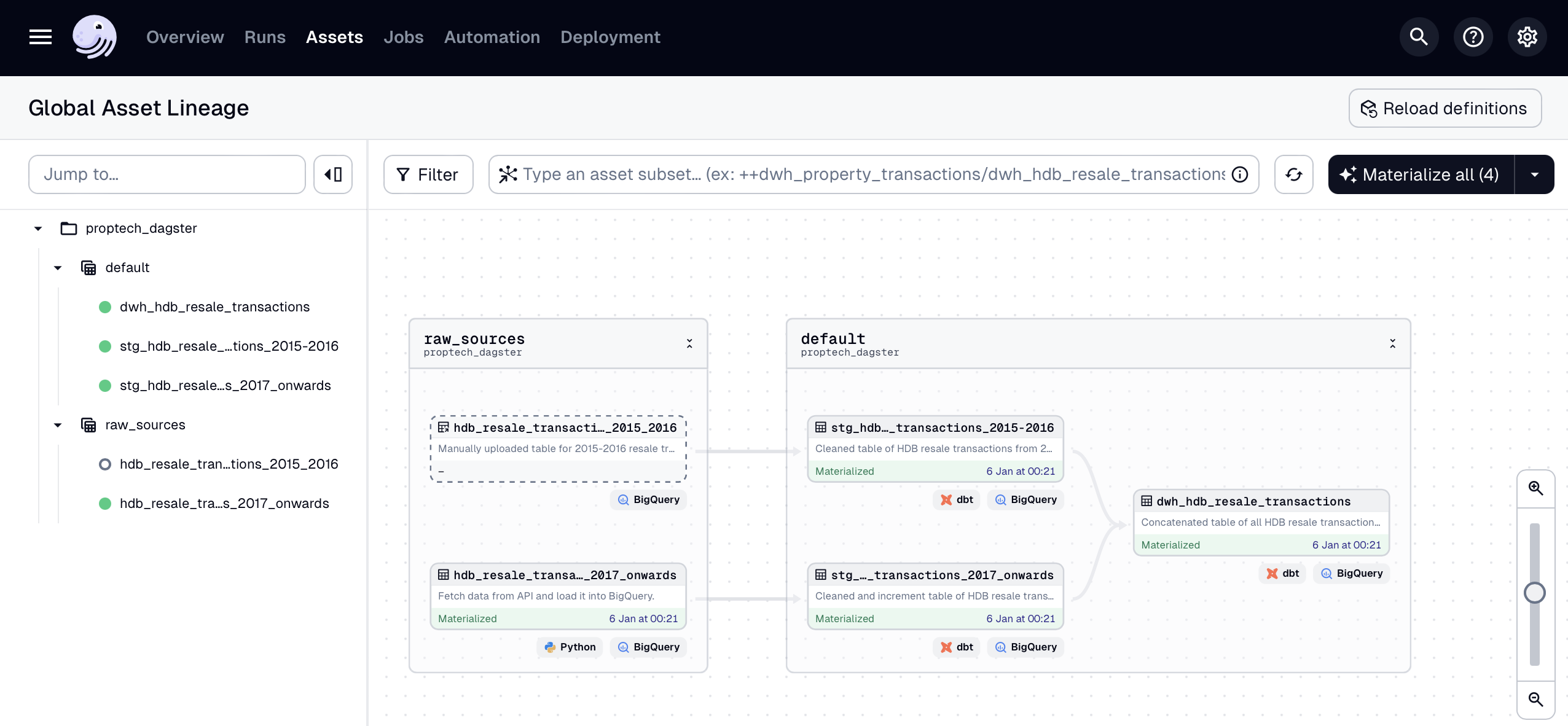
Task: Select the dwh_hdb_resale_transactions graph node
Action: point(1261,523)
